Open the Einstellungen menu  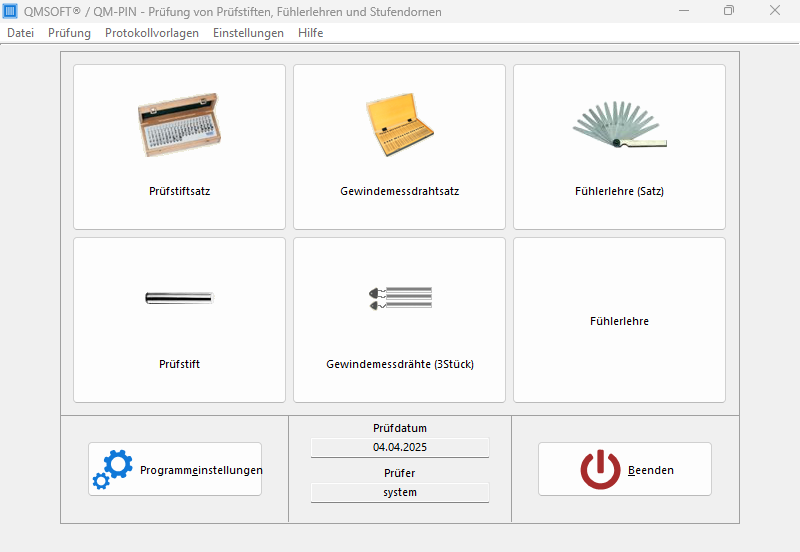coord(248,33)
